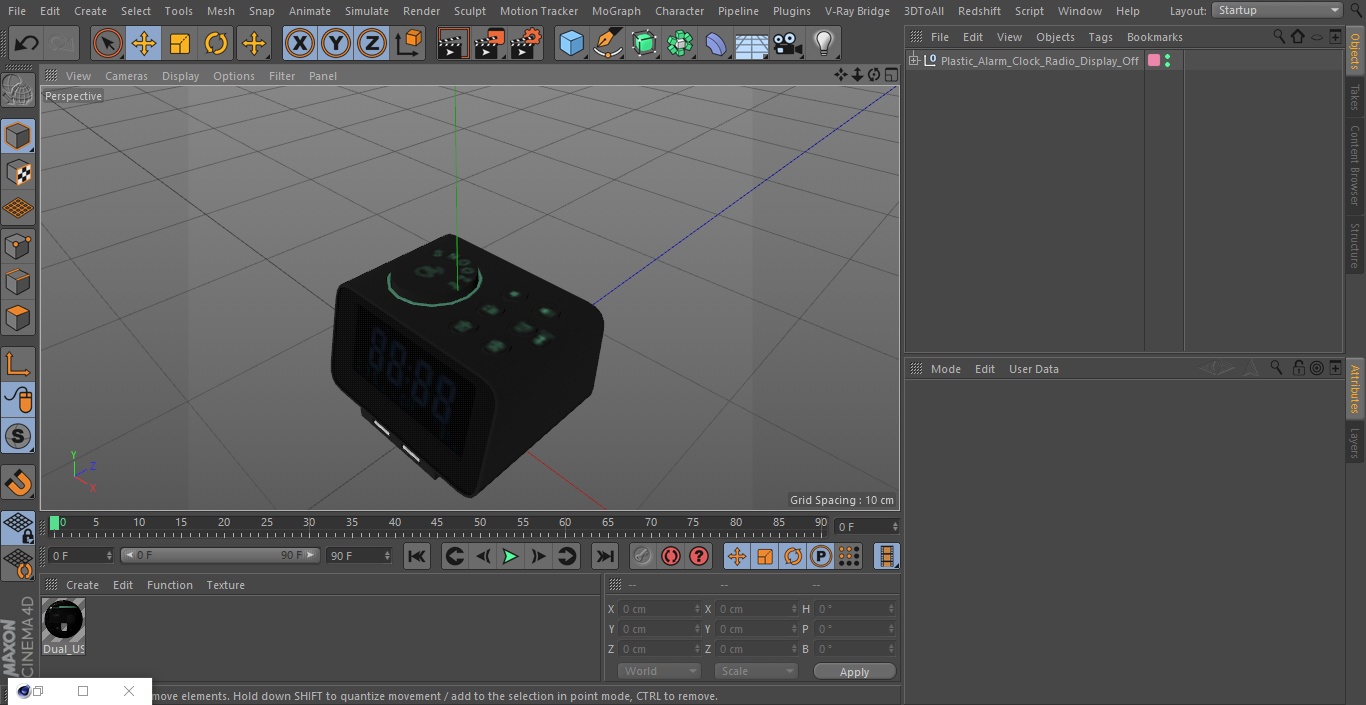Play the animation forward

[x=510, y=556]
